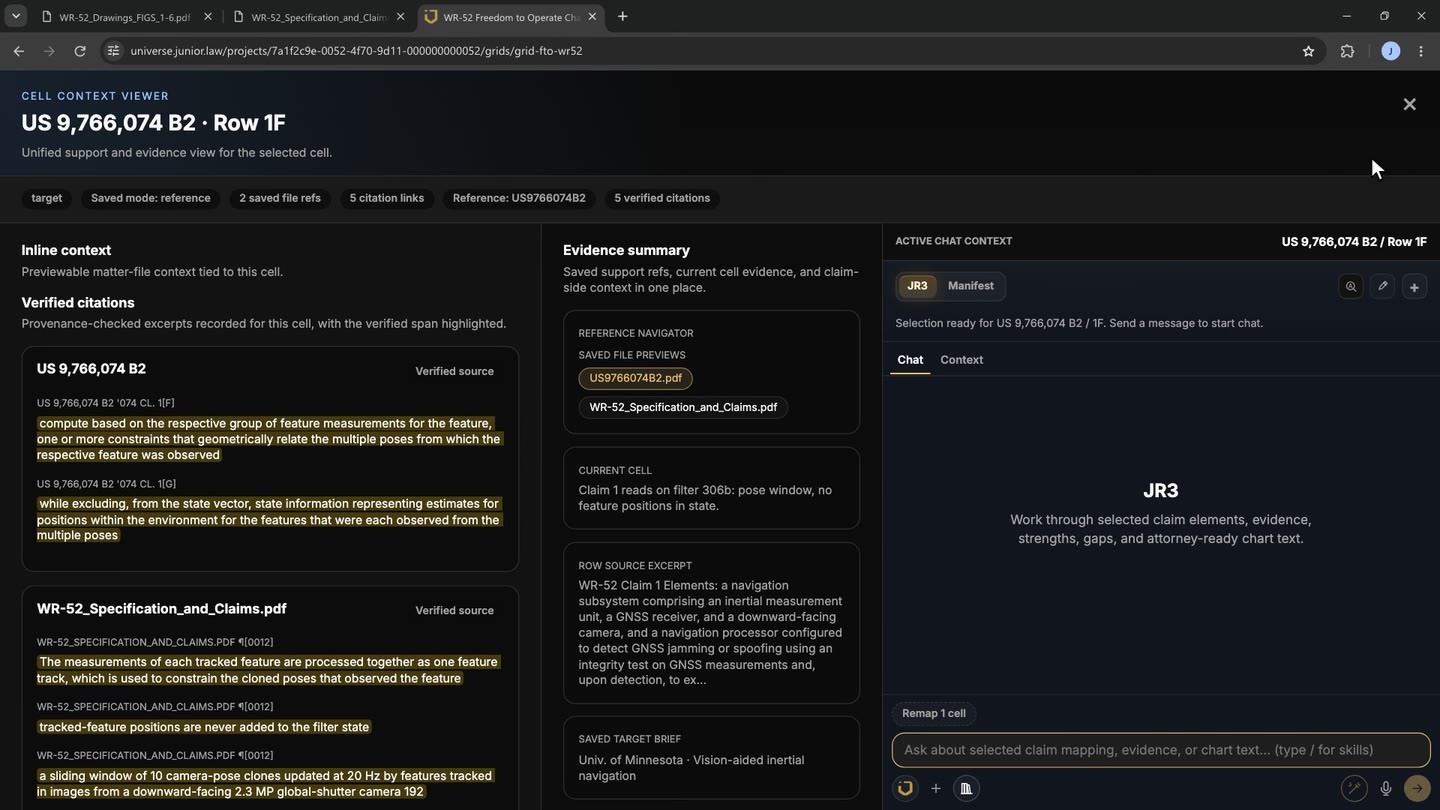
Task: Go back to the previous page
Action: pyautogui.click(x=19, y=51)
